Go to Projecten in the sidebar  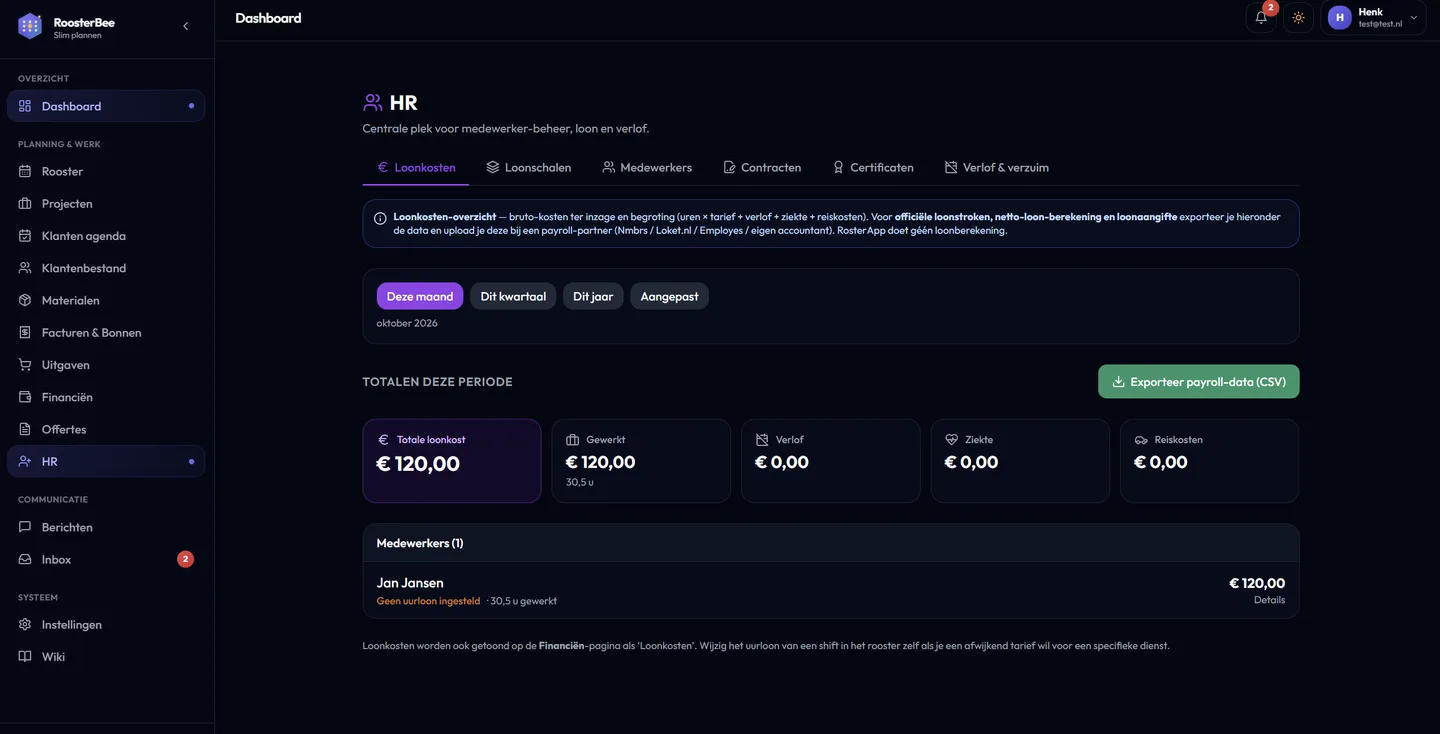pyautogui.click(x=106, y=203)
